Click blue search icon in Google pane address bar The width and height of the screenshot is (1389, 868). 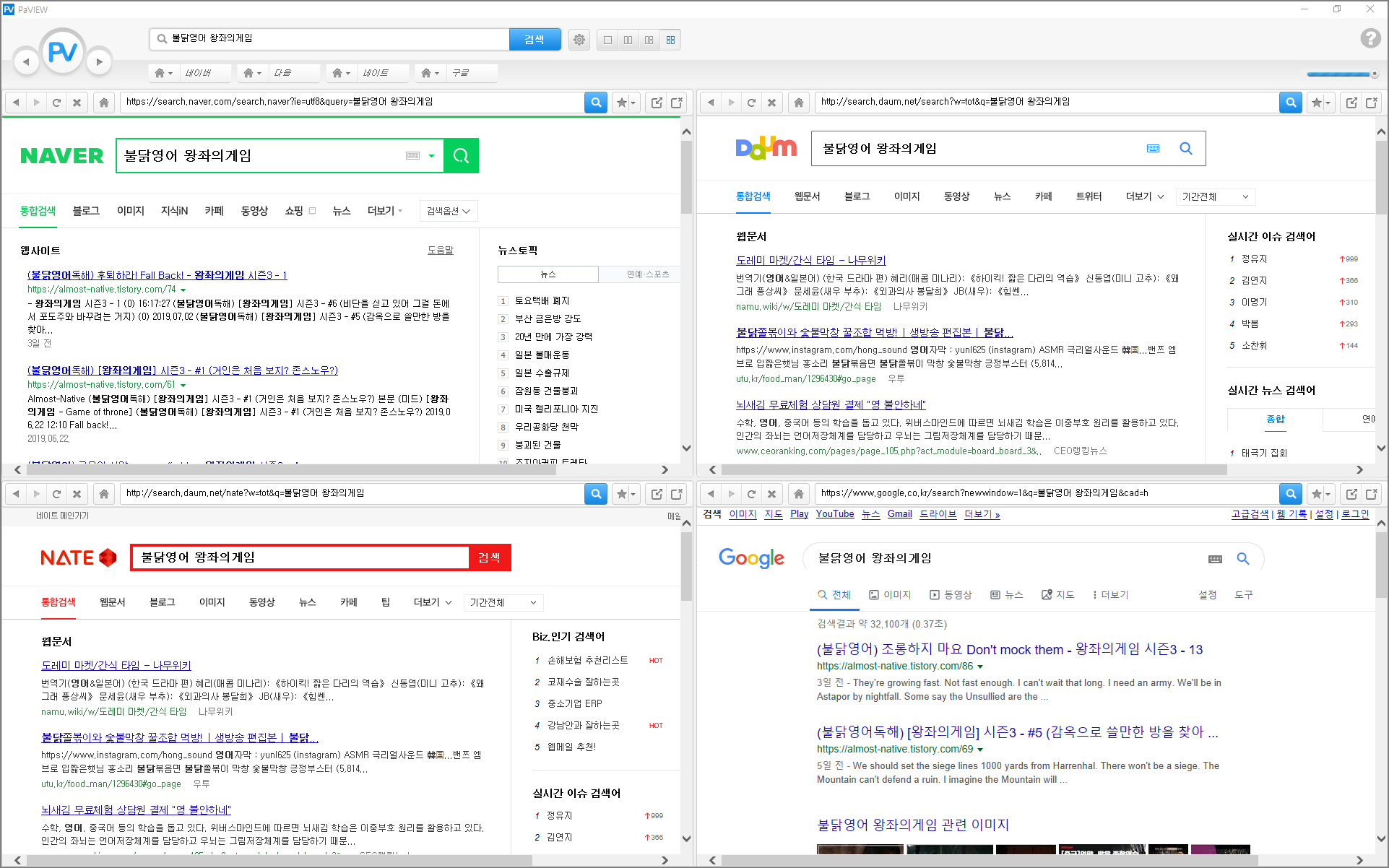(x=1291, y=494)
